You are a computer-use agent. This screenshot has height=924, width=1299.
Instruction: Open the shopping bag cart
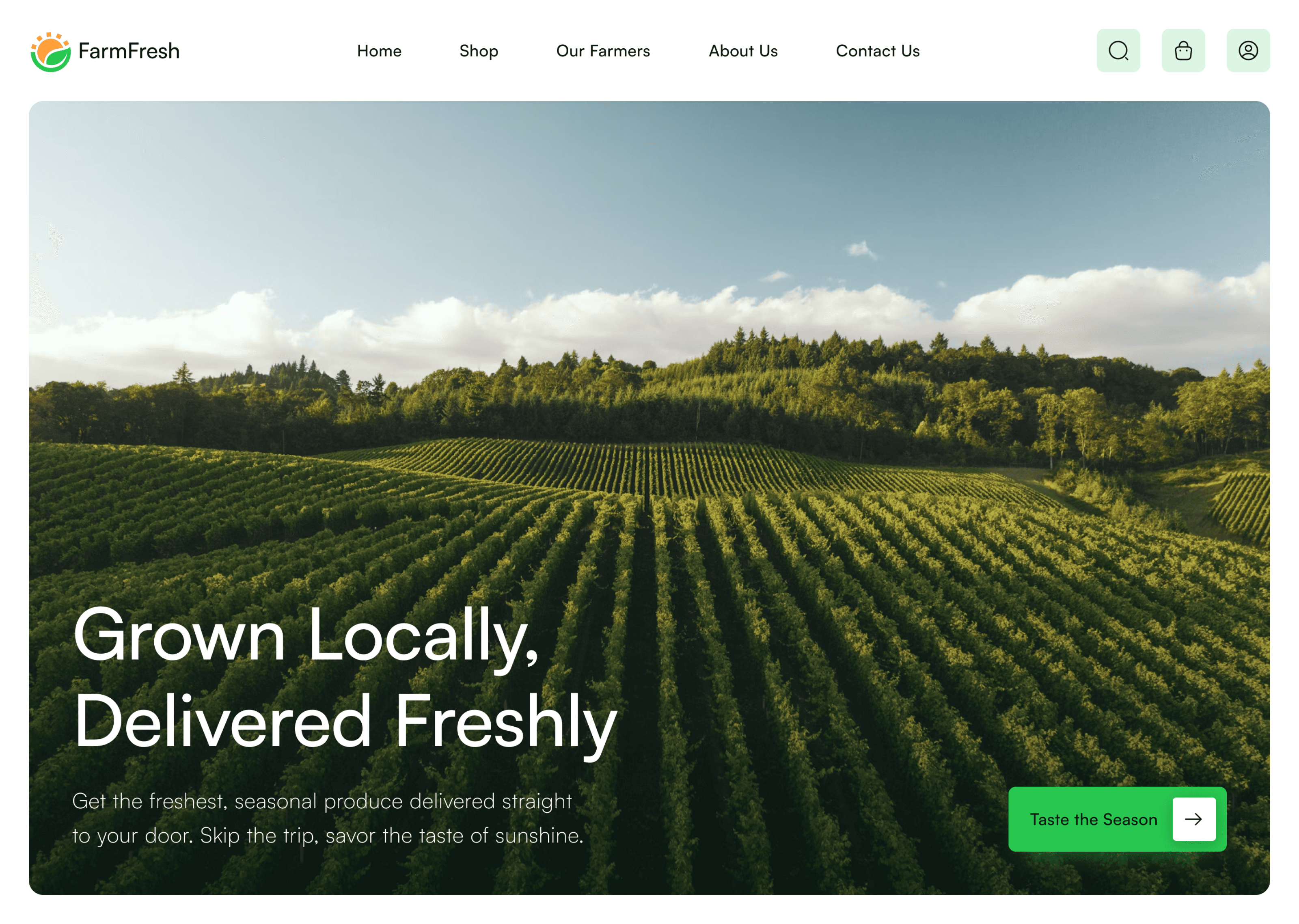[1183, 51]
